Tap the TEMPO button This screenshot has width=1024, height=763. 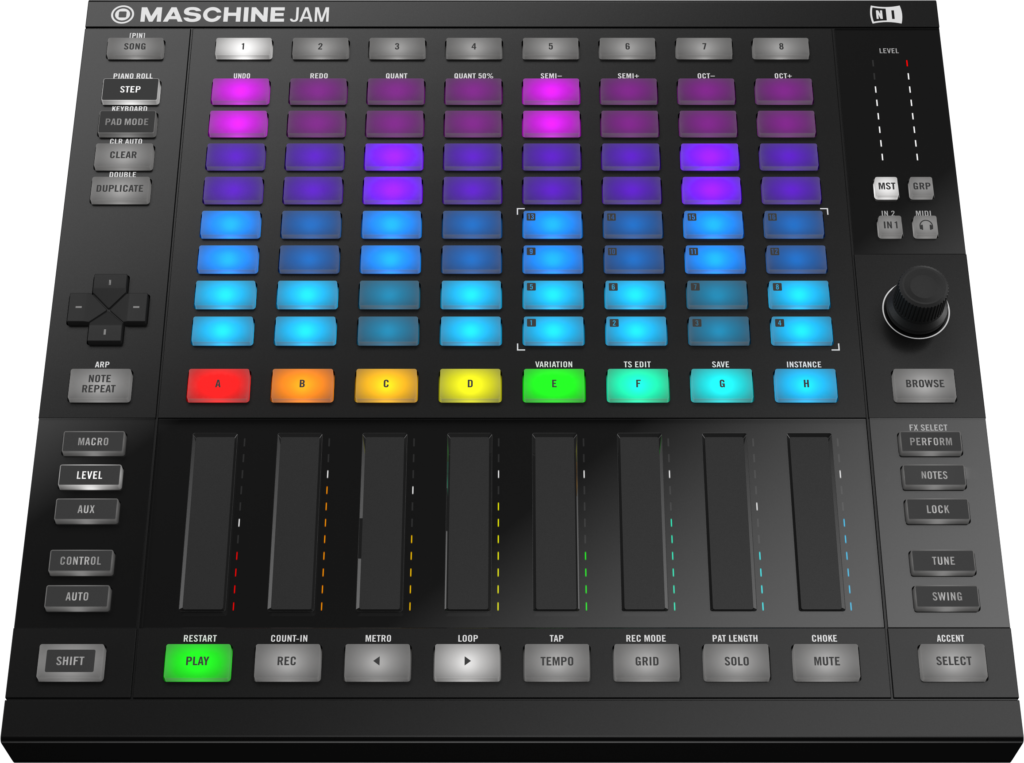click(x=556, y=660)
